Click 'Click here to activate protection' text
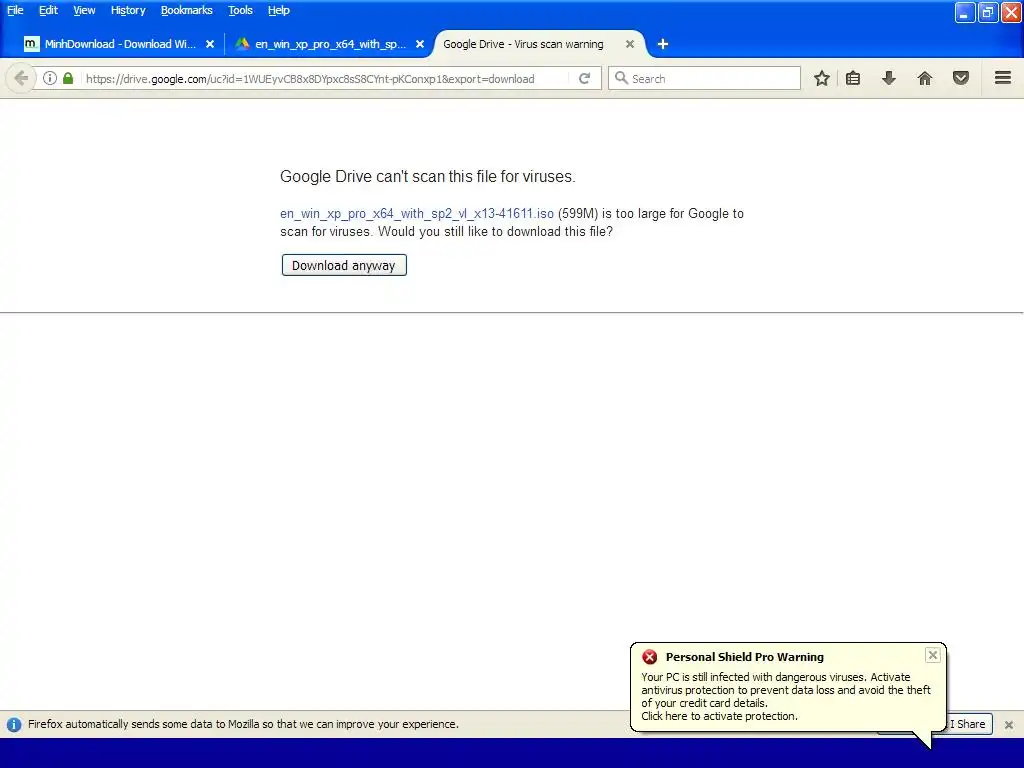Viewport: 1024px width, 768px height. 719,716
